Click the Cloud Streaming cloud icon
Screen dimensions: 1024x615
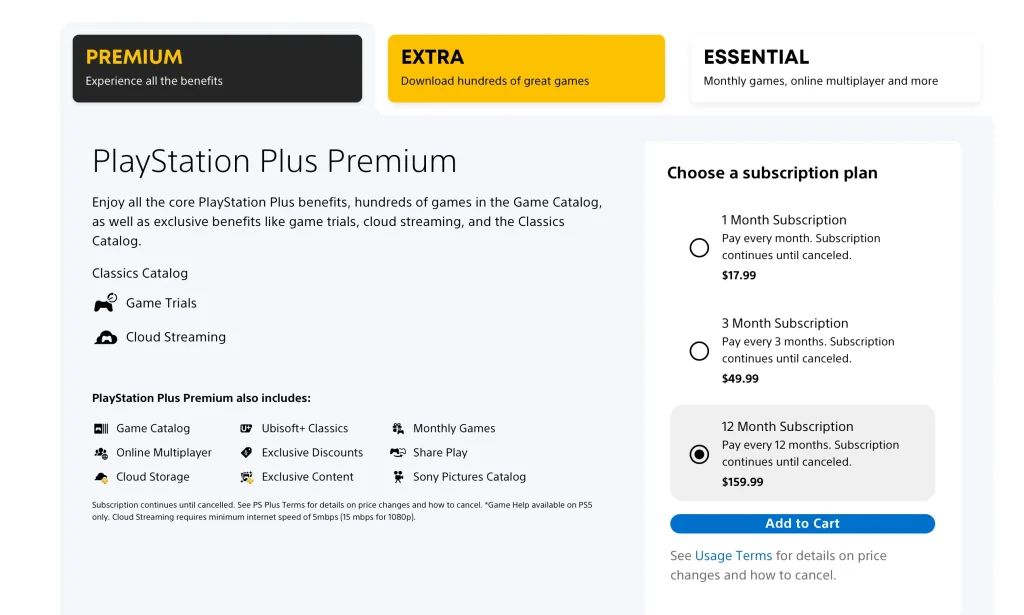point(104,336)
